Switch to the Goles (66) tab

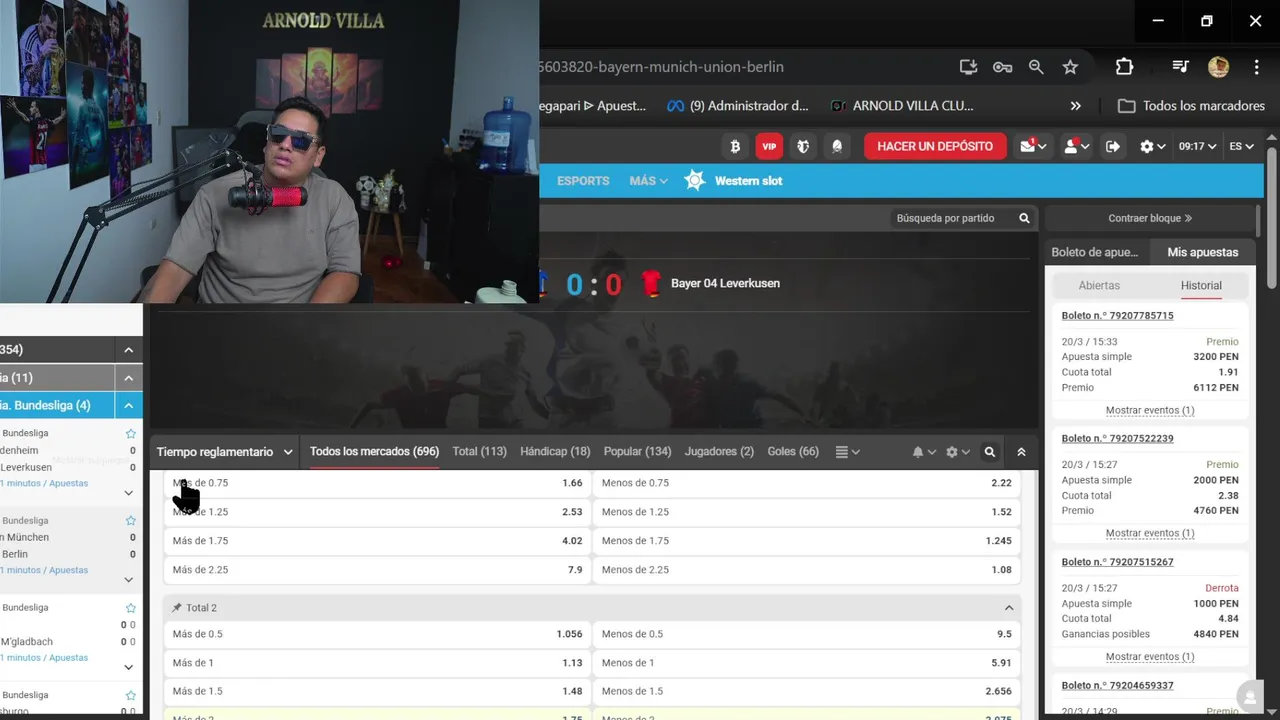coord(793,452)
